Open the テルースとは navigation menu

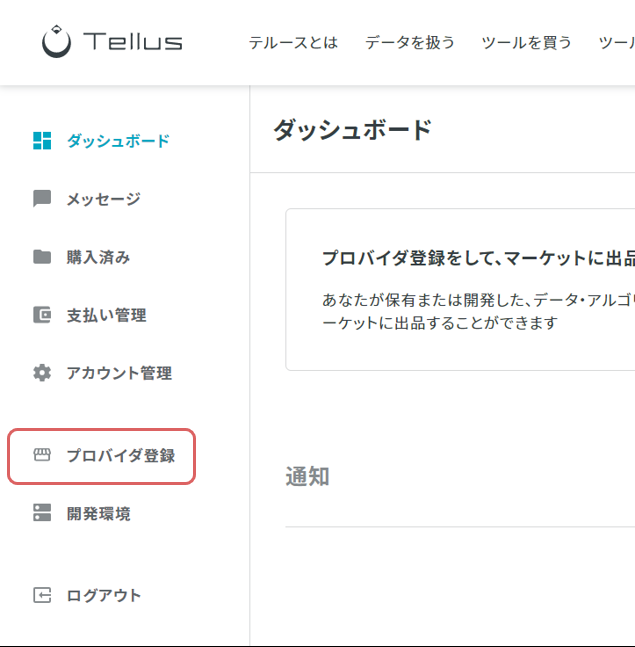[x=293, y=43]
